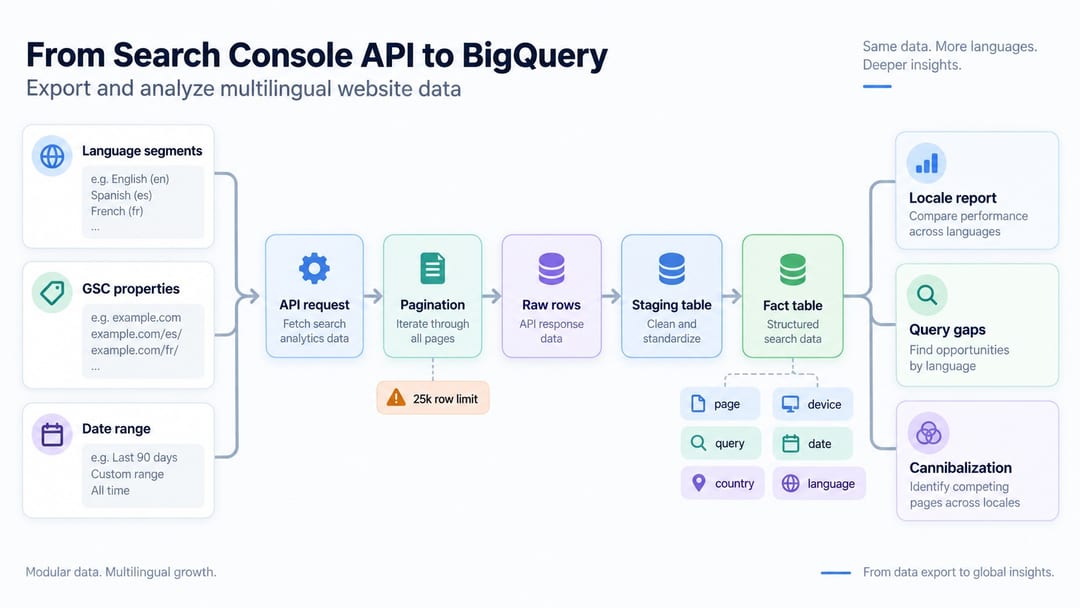
Task: Click 'Modular data. Multilingual growth.' footer text
Action: [x=121, y=572]
